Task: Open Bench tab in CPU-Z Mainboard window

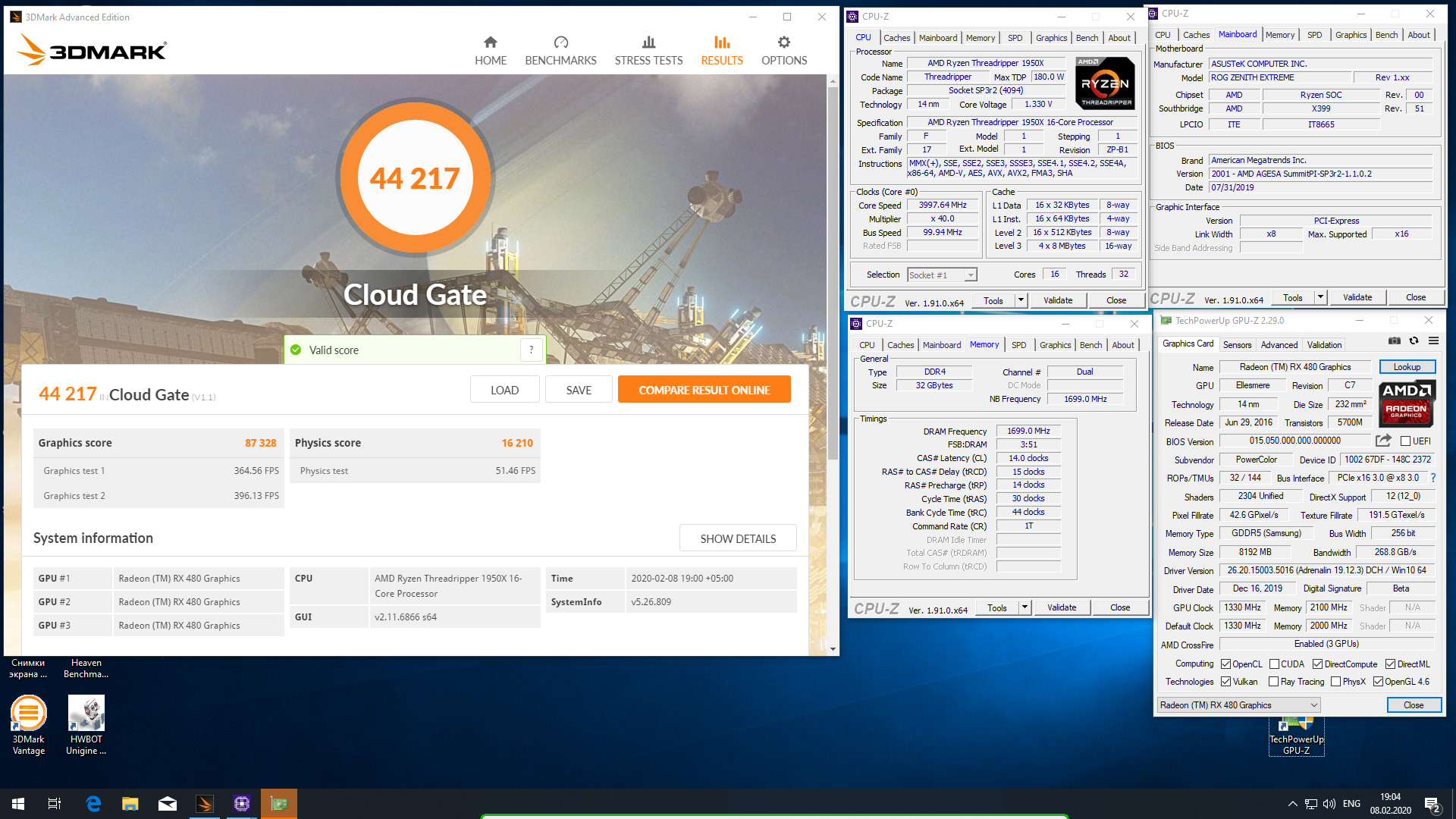Action: point(1386,35)
